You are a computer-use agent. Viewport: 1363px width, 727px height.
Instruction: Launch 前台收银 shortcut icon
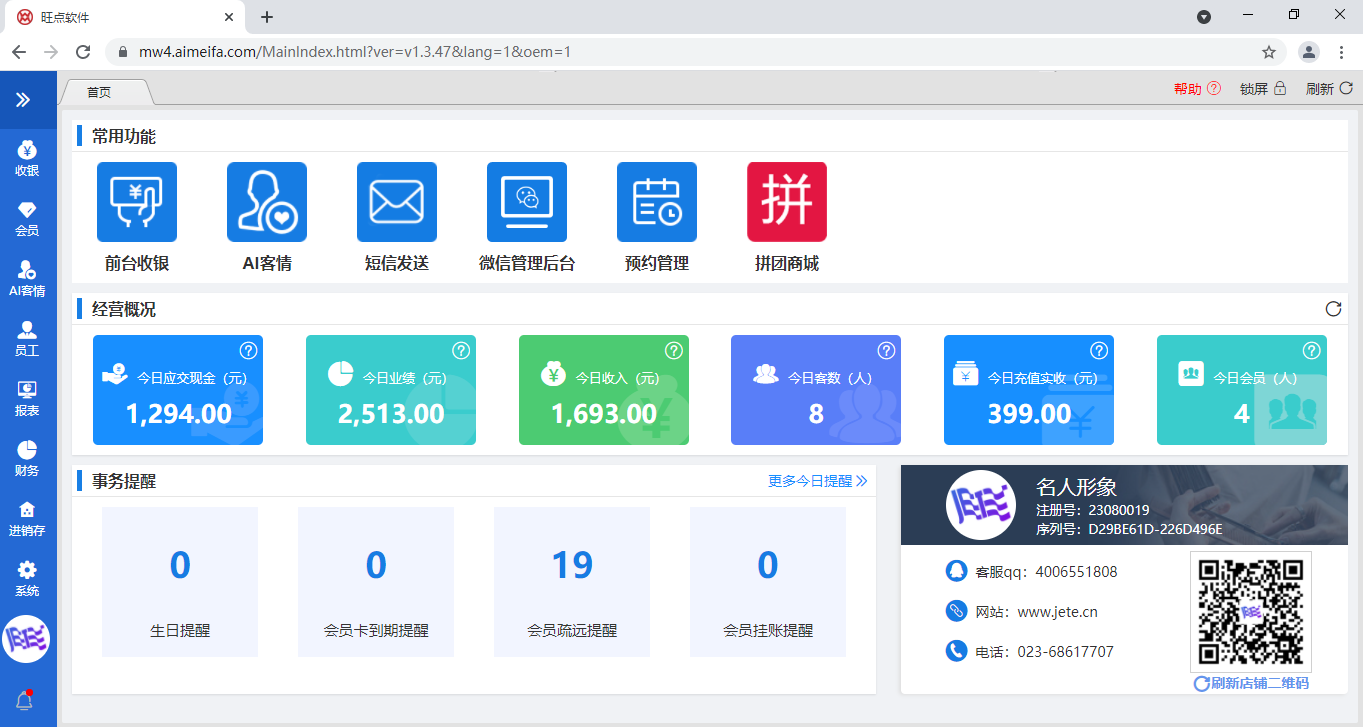coord(137,202)
